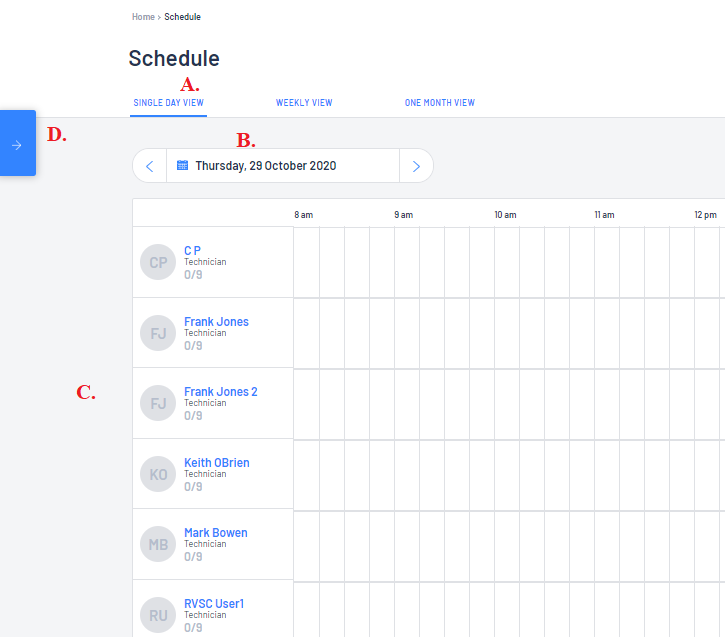Viewport: 725px width, 637px height.
Task: Switch to Single Day View tab
Action: 168,103
